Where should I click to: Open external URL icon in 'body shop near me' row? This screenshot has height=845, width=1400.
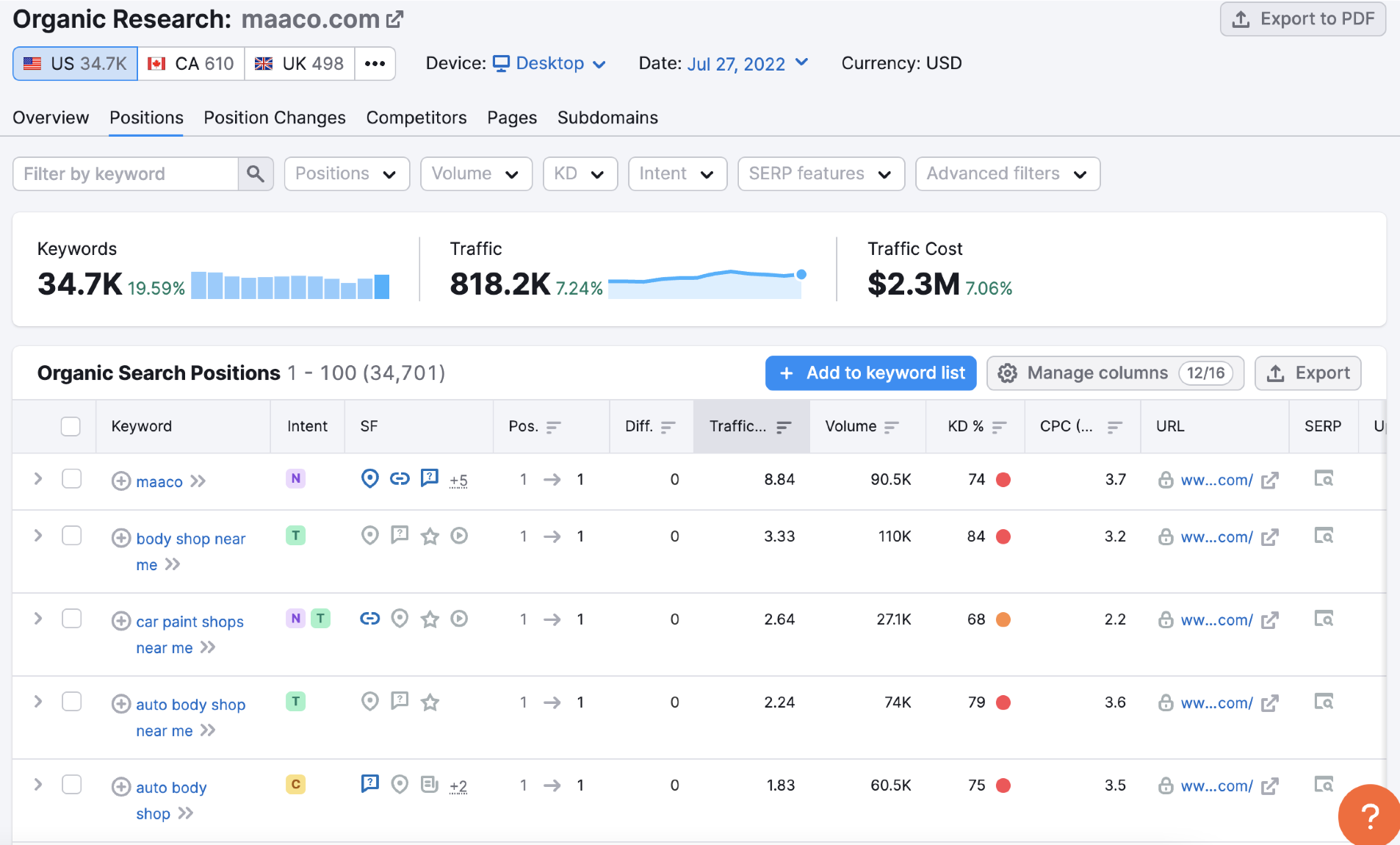point(1269,537)
